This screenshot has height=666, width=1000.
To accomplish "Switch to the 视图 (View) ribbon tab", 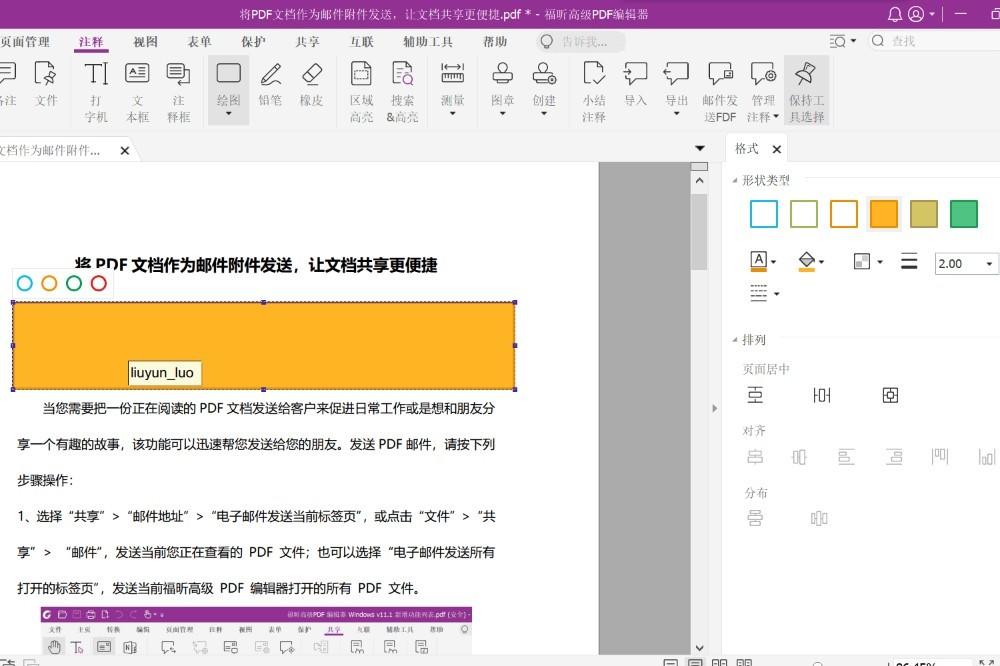I will point(145,41).
